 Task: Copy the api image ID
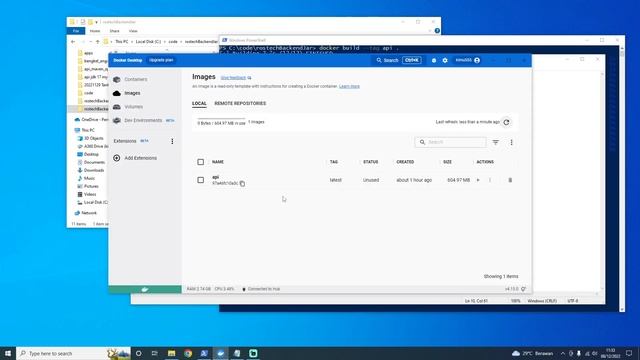coord(242,184)
